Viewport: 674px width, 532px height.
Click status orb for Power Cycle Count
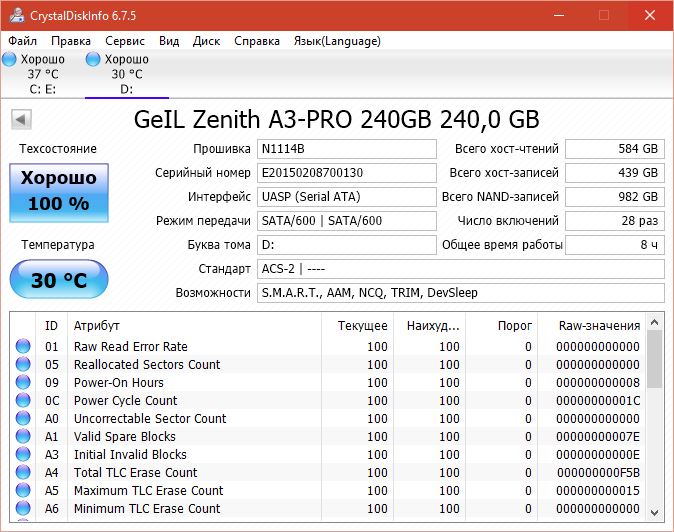23,400
